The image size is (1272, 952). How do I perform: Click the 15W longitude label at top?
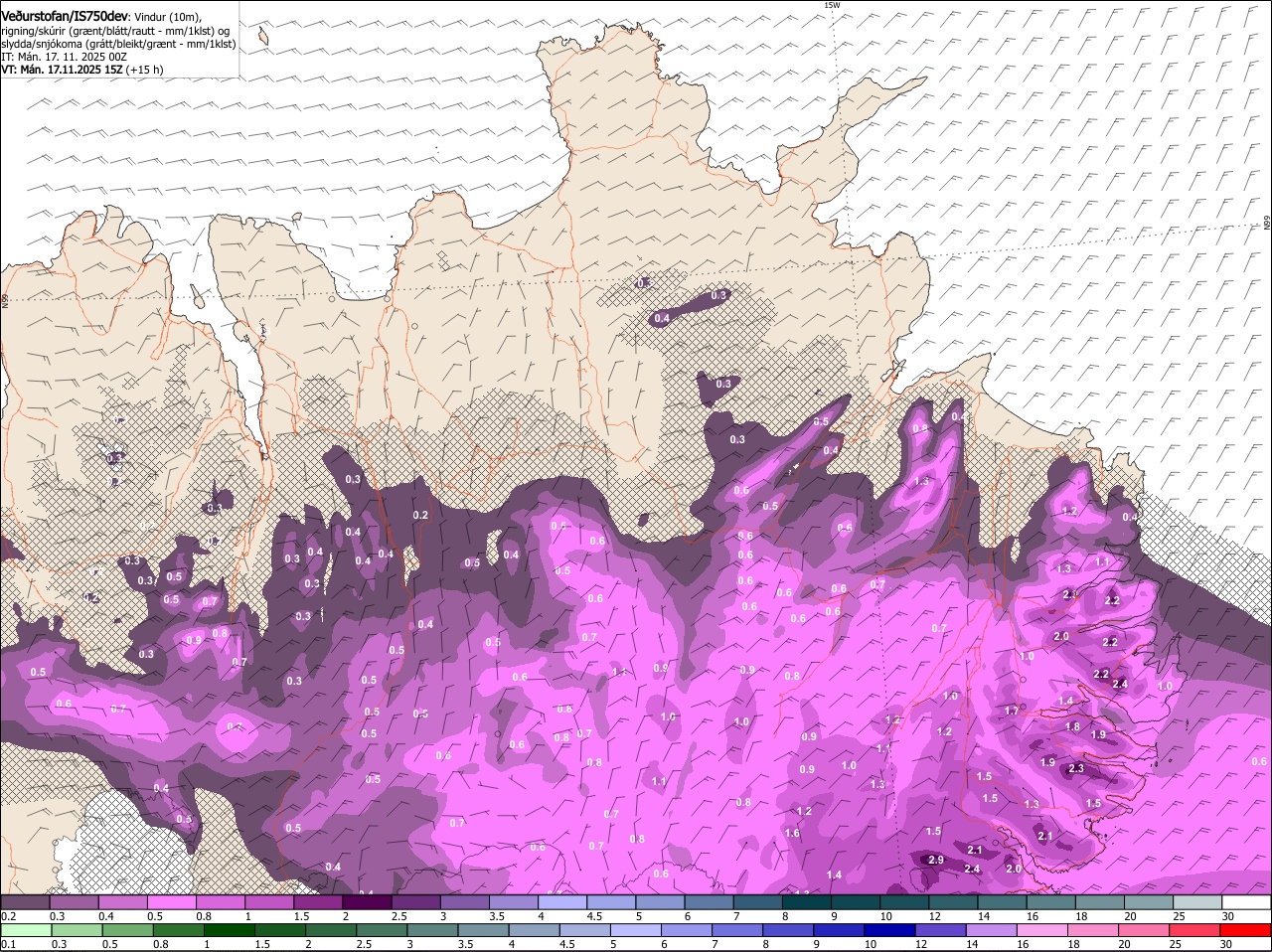coord(832,6)
